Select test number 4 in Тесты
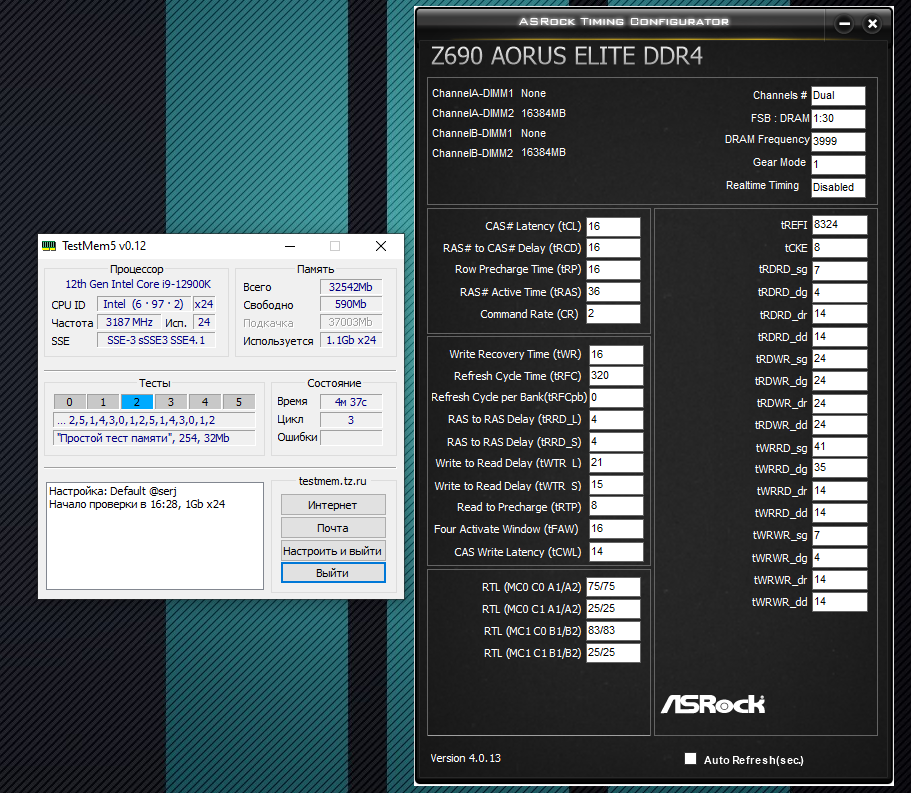 [x=205, y=402]
